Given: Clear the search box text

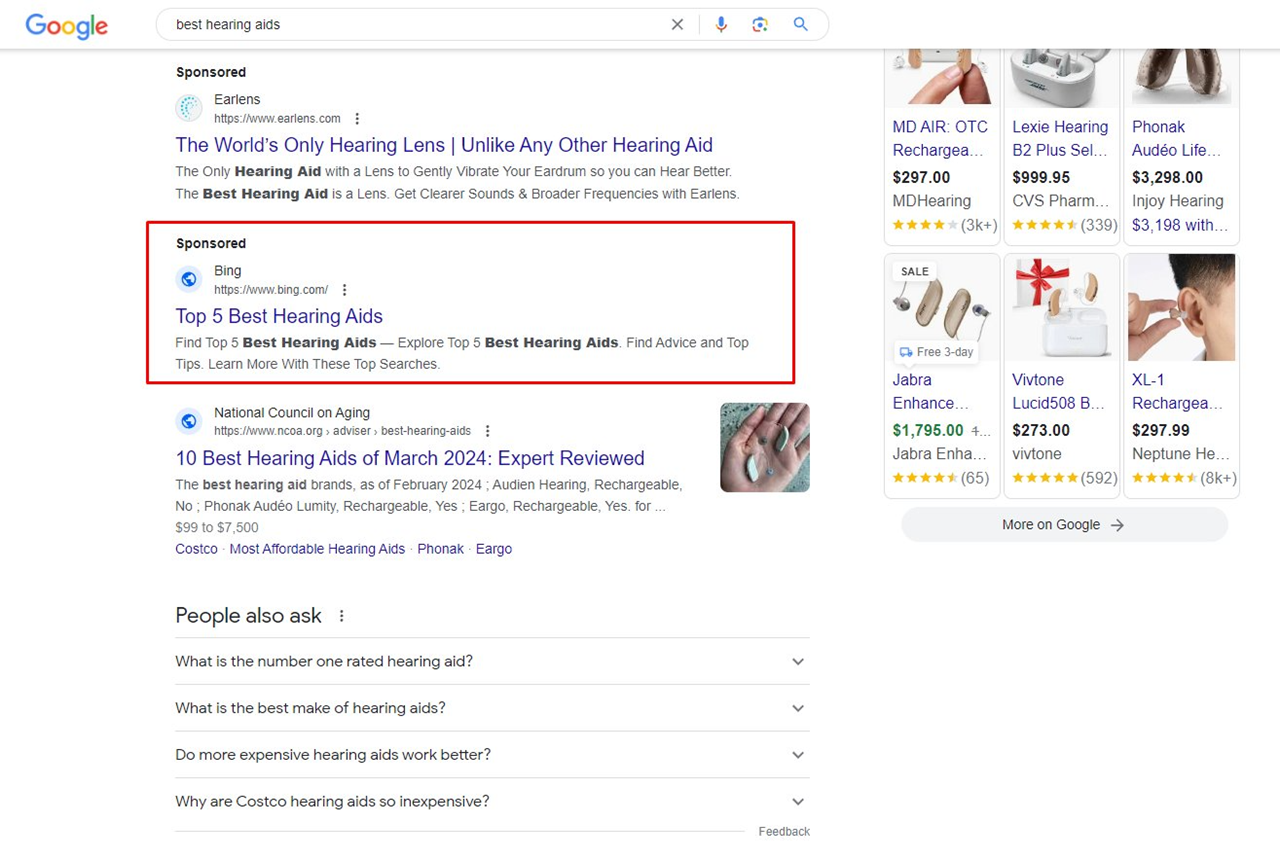Looking at the screenshot, I should pos(677,25).
